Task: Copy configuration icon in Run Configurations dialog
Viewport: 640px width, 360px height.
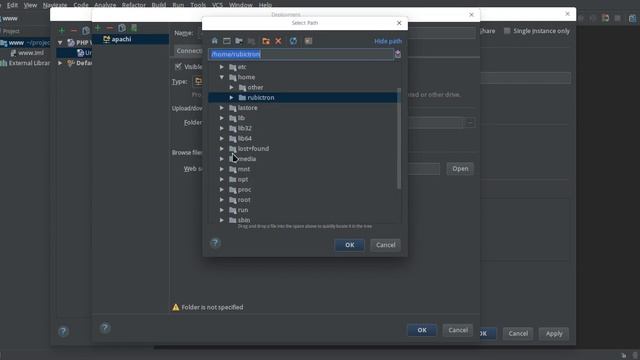Action: (86, 31)
